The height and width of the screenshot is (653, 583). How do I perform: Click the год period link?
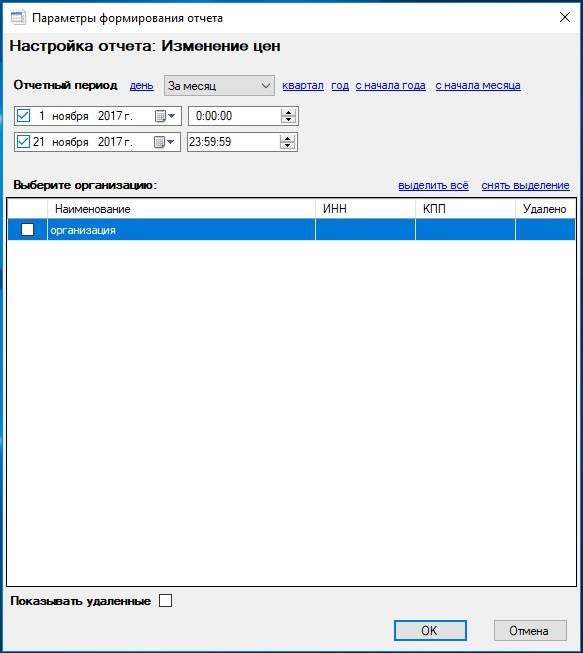click(x=340, y=85)
